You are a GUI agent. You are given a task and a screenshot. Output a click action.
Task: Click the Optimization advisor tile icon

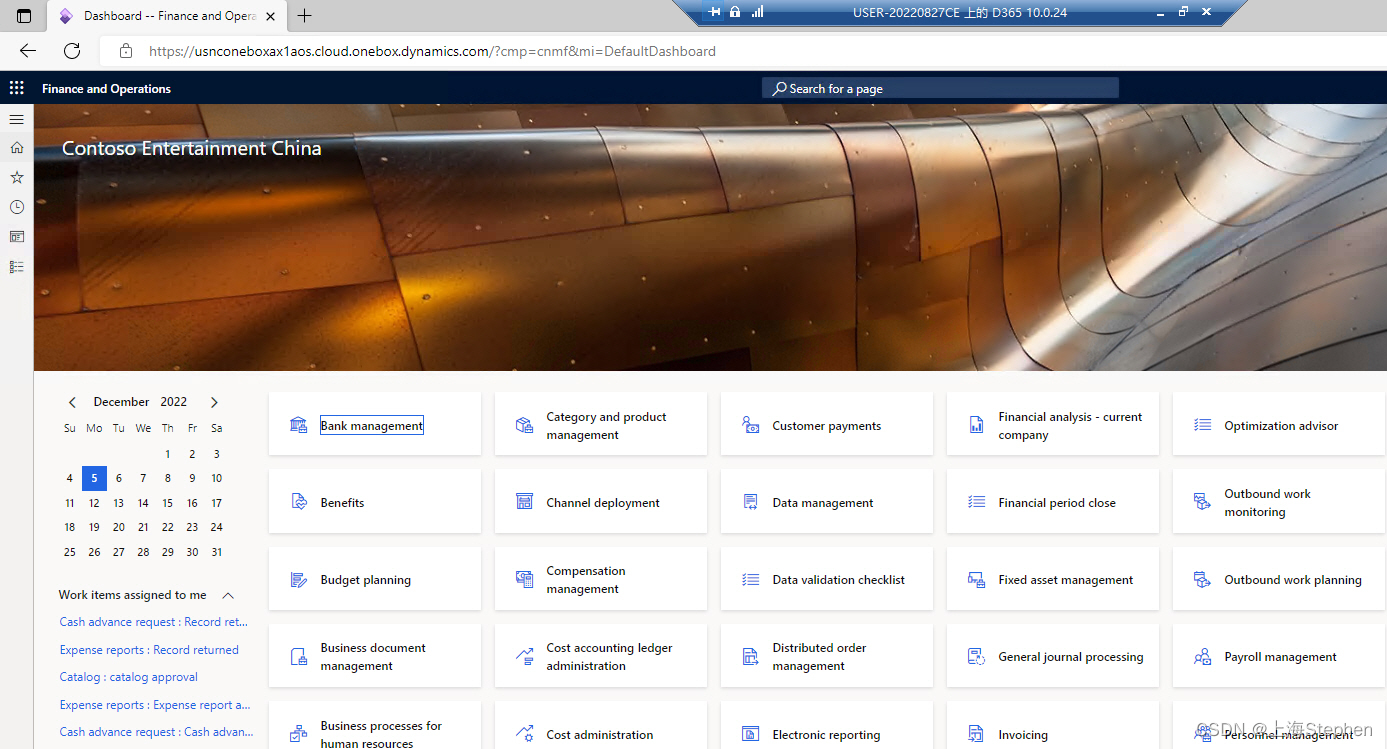click(1202, 425)
